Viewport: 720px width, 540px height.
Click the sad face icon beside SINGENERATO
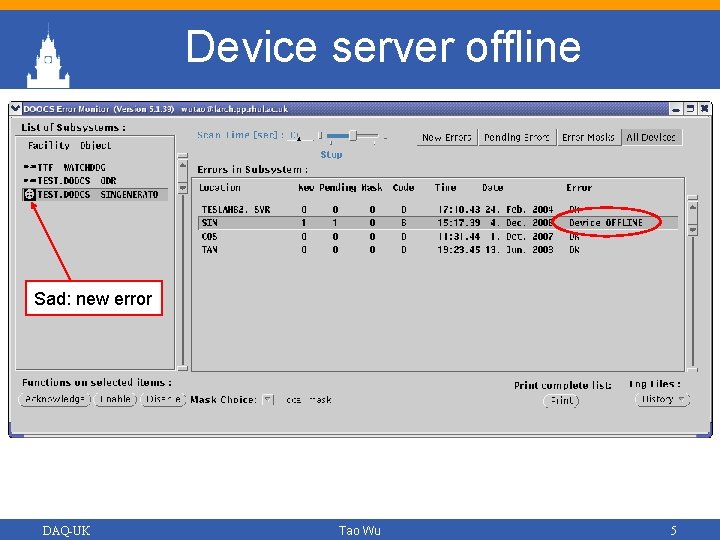[x=29, y=194]
